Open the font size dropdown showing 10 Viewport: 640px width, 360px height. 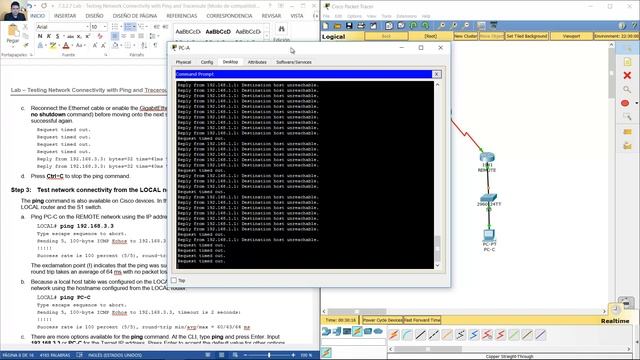[105, 27]
